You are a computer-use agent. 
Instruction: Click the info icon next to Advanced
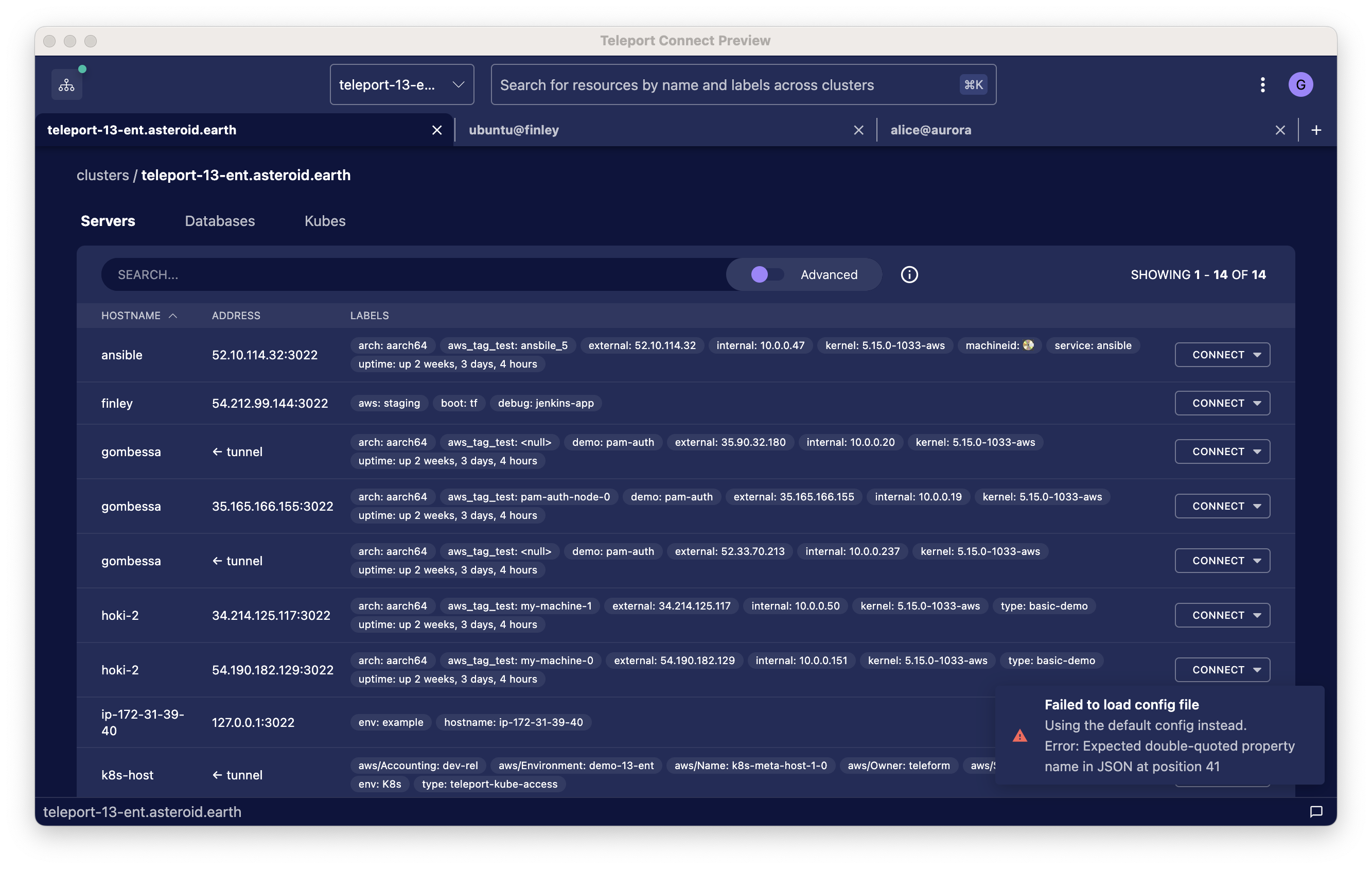[909, 275]
